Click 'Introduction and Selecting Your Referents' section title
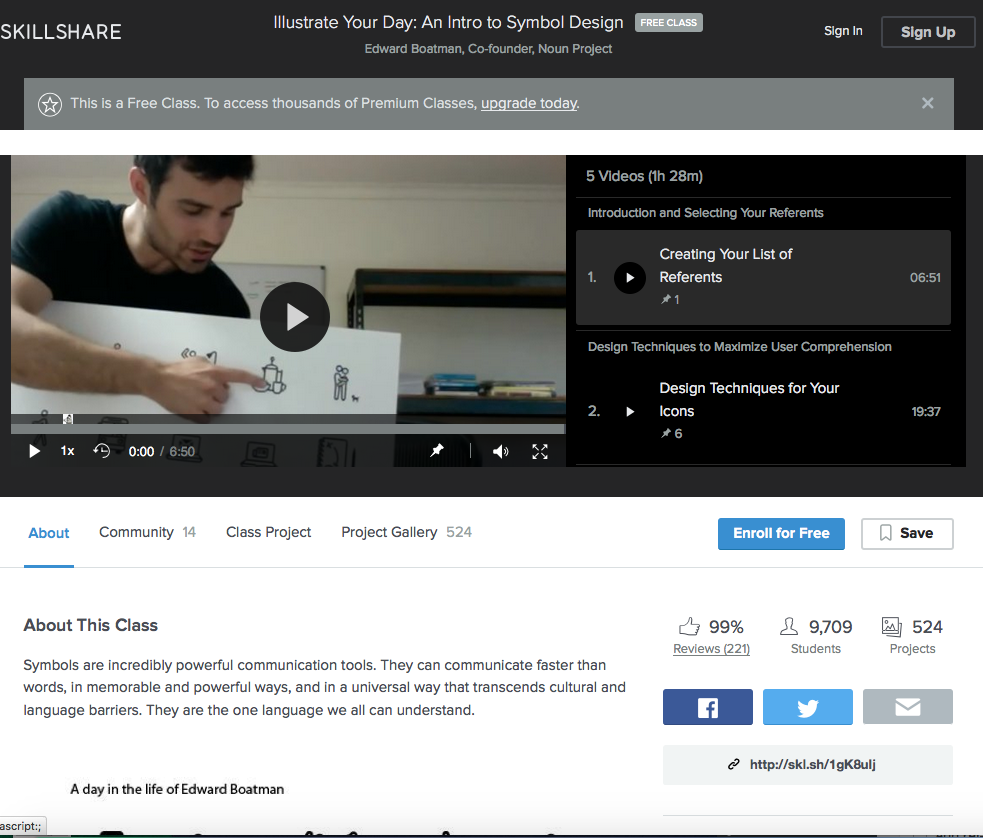 pos(705,213)
